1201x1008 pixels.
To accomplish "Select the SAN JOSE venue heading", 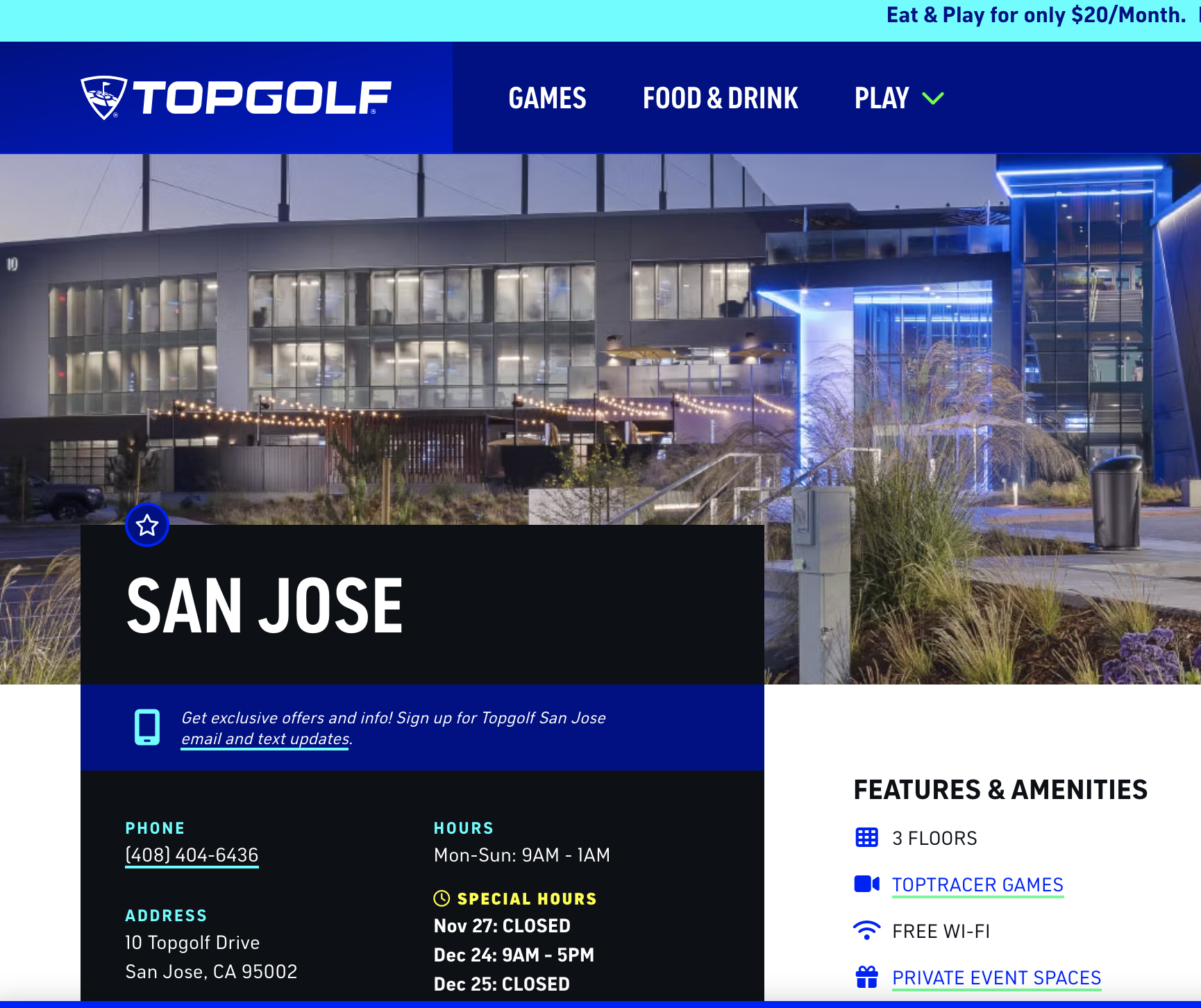I will click(264, 606).
